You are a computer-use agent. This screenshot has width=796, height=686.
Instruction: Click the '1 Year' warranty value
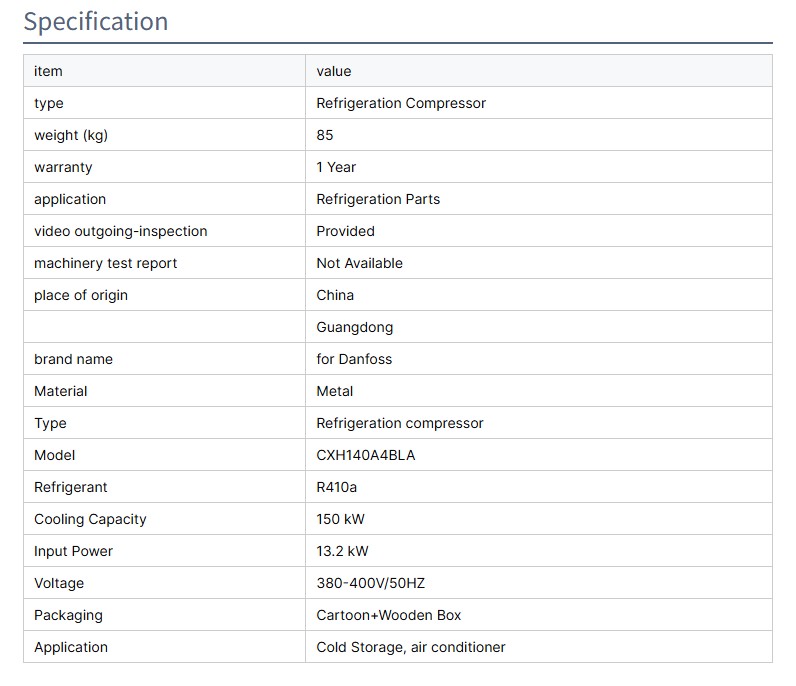336,167
